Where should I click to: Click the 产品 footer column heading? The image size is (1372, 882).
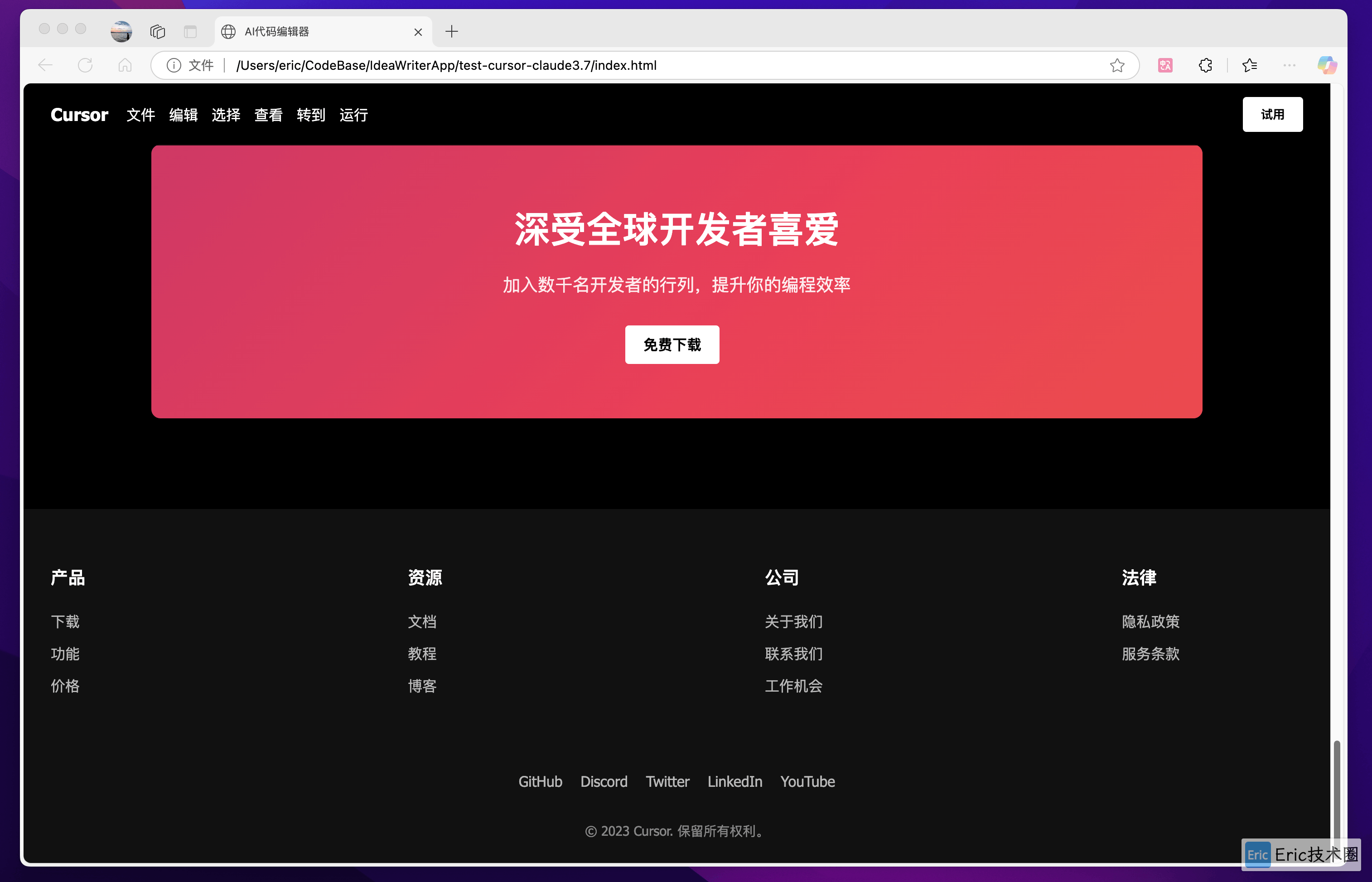click(68, 577)
